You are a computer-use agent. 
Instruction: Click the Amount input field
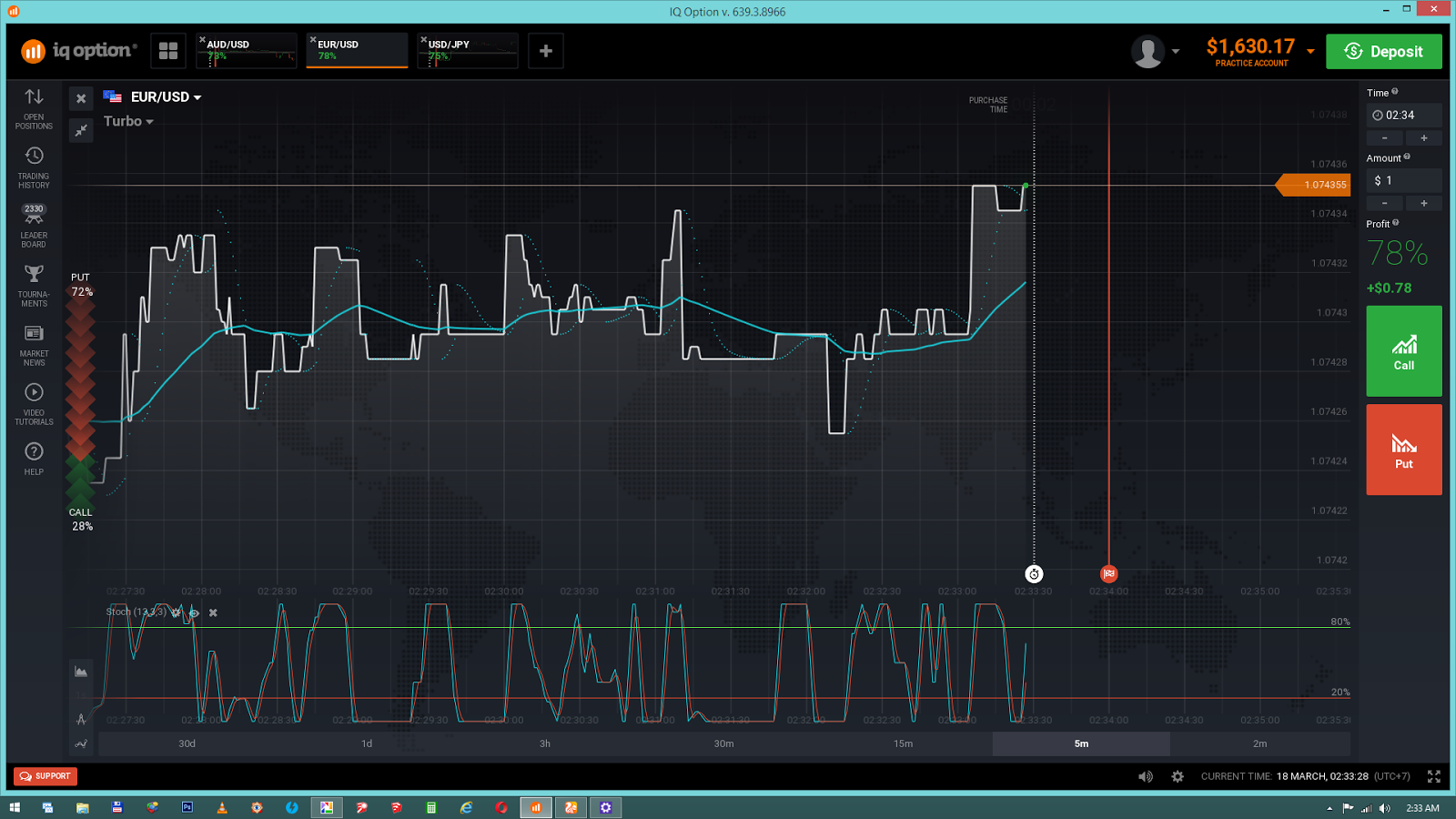[x=1404, y=179]
